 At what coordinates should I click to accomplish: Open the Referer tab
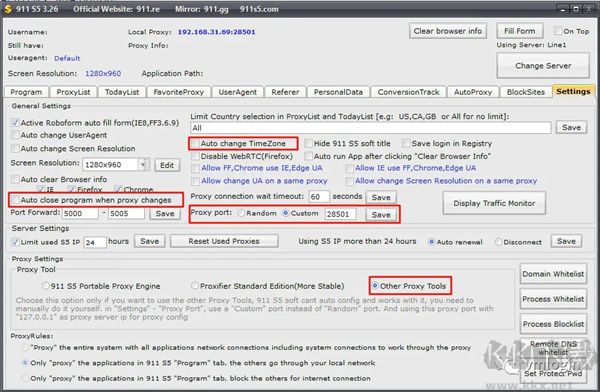[x=285, y=92]
